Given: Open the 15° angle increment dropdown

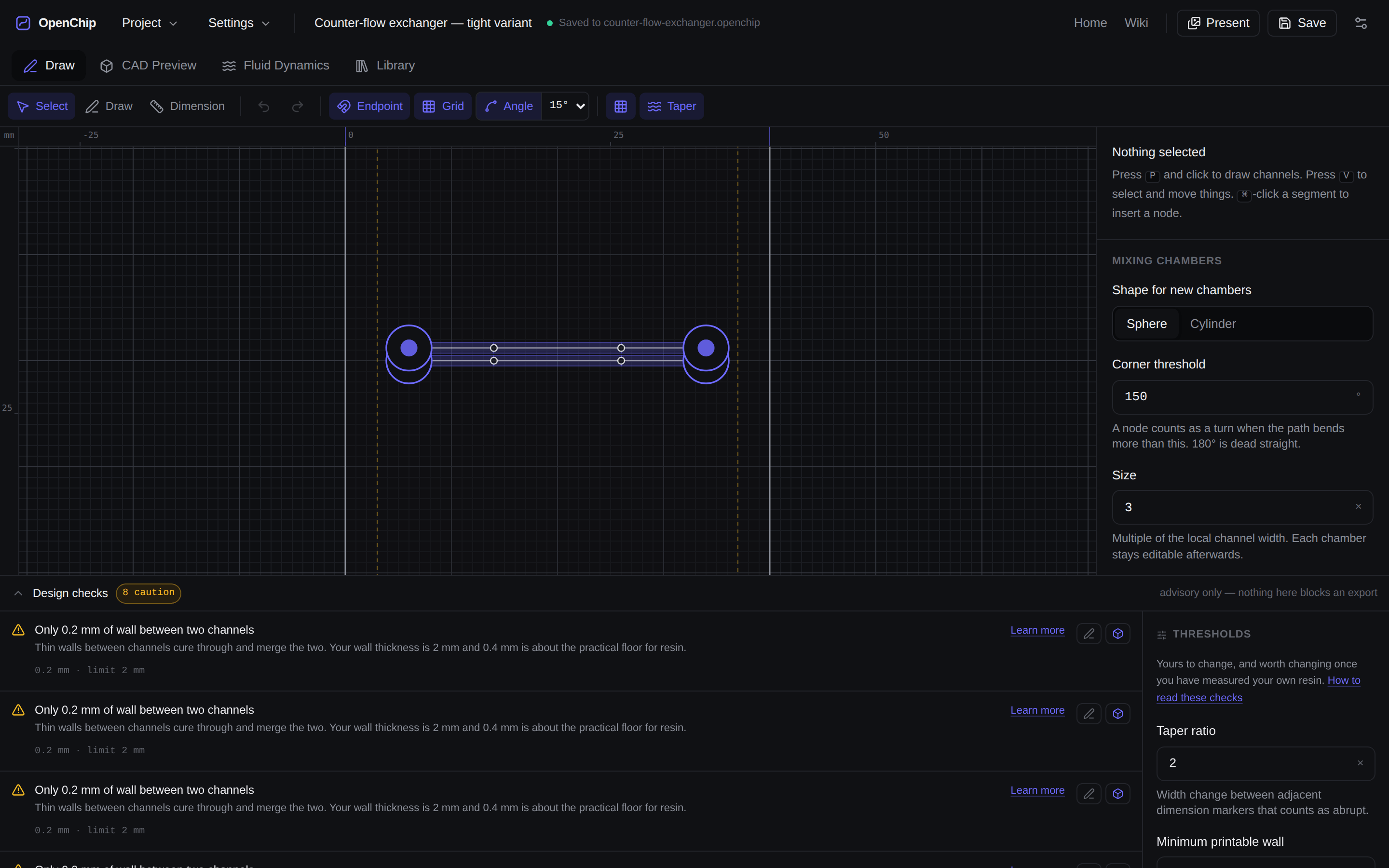Looking at the screenshot, I should [566, 106].
